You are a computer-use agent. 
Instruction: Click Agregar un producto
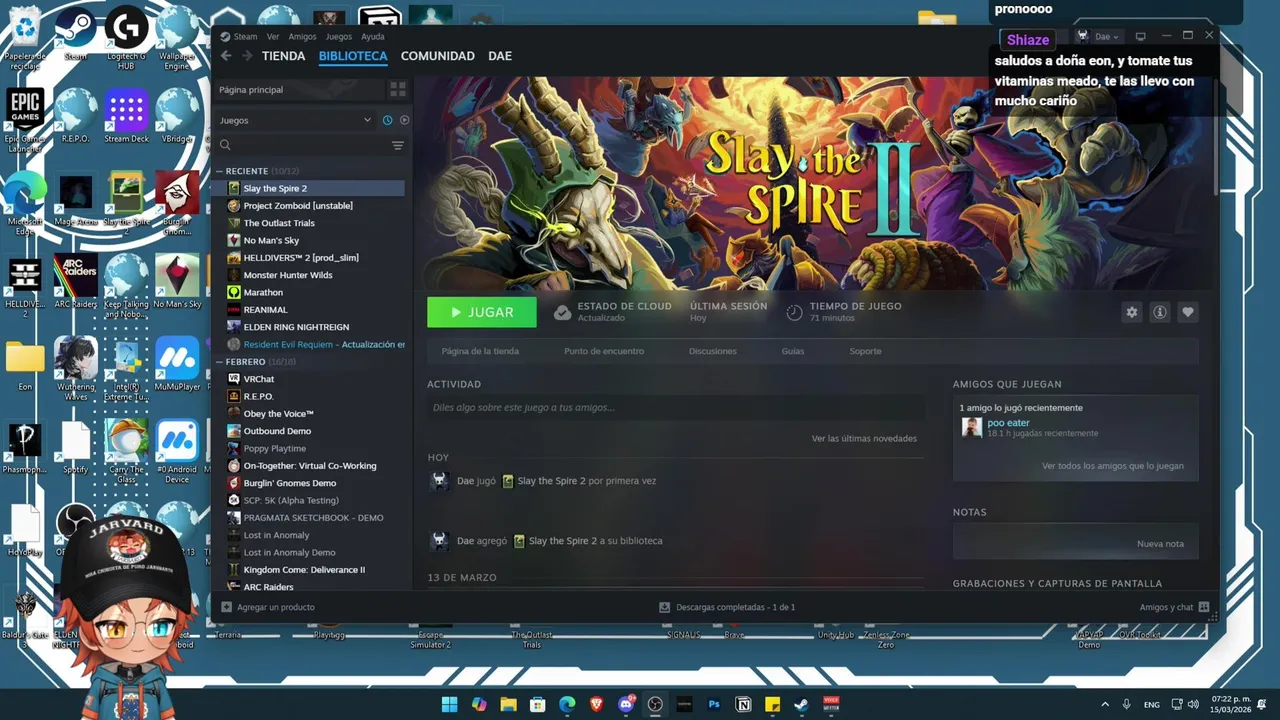point(268,607)
